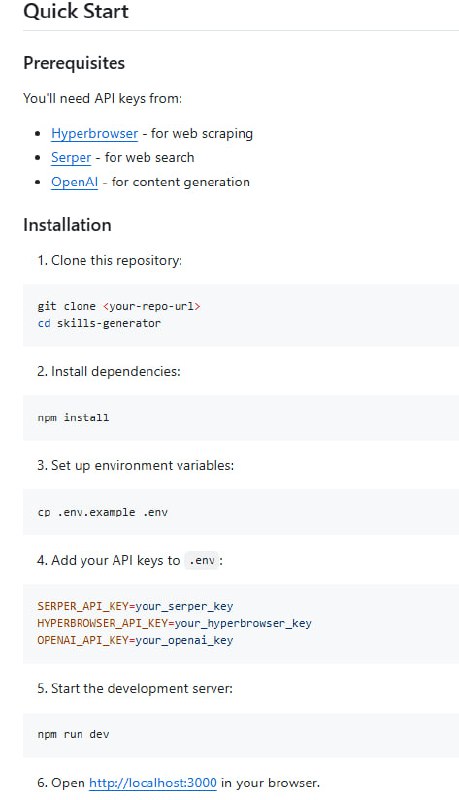Screen dimensions: 459x800
Task: Click the HYPERBROWSER_API_KEY line
Action: click(174, 623)
